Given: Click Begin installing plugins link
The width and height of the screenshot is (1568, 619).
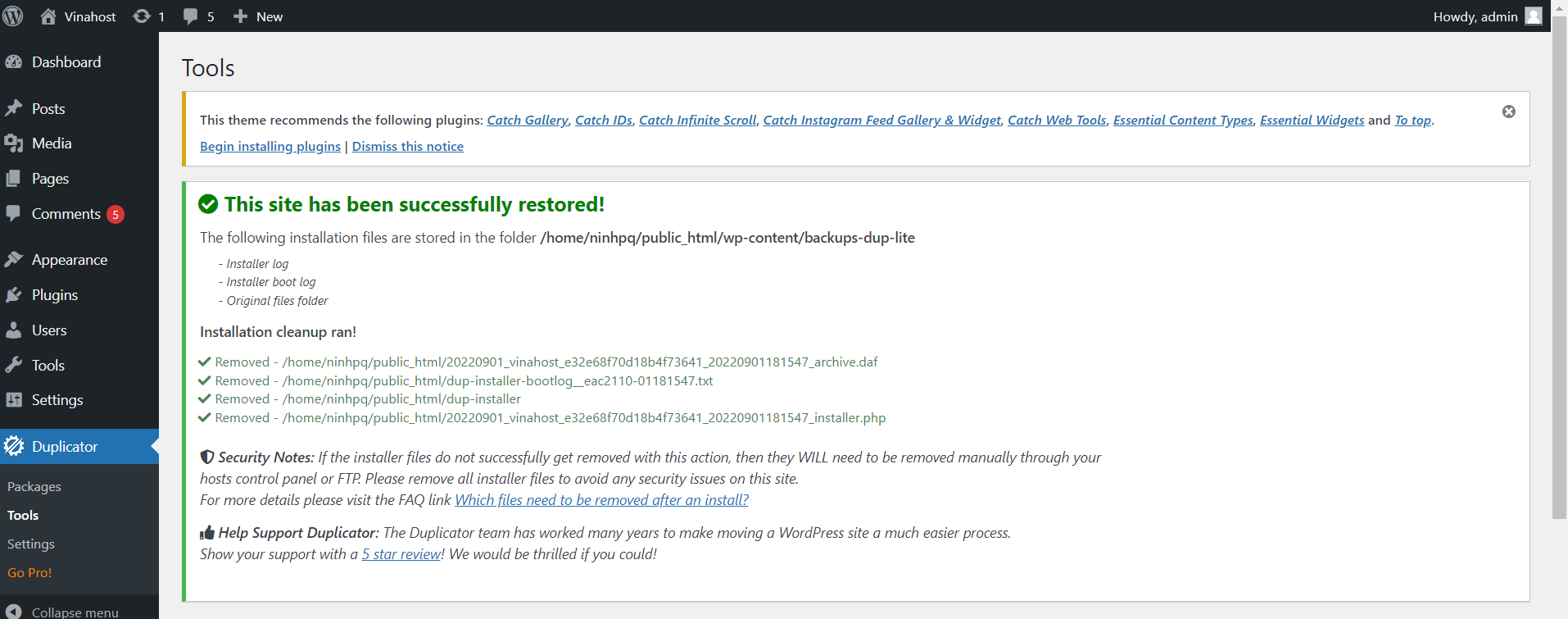Looking at the screenshot, I should point(270,147).
